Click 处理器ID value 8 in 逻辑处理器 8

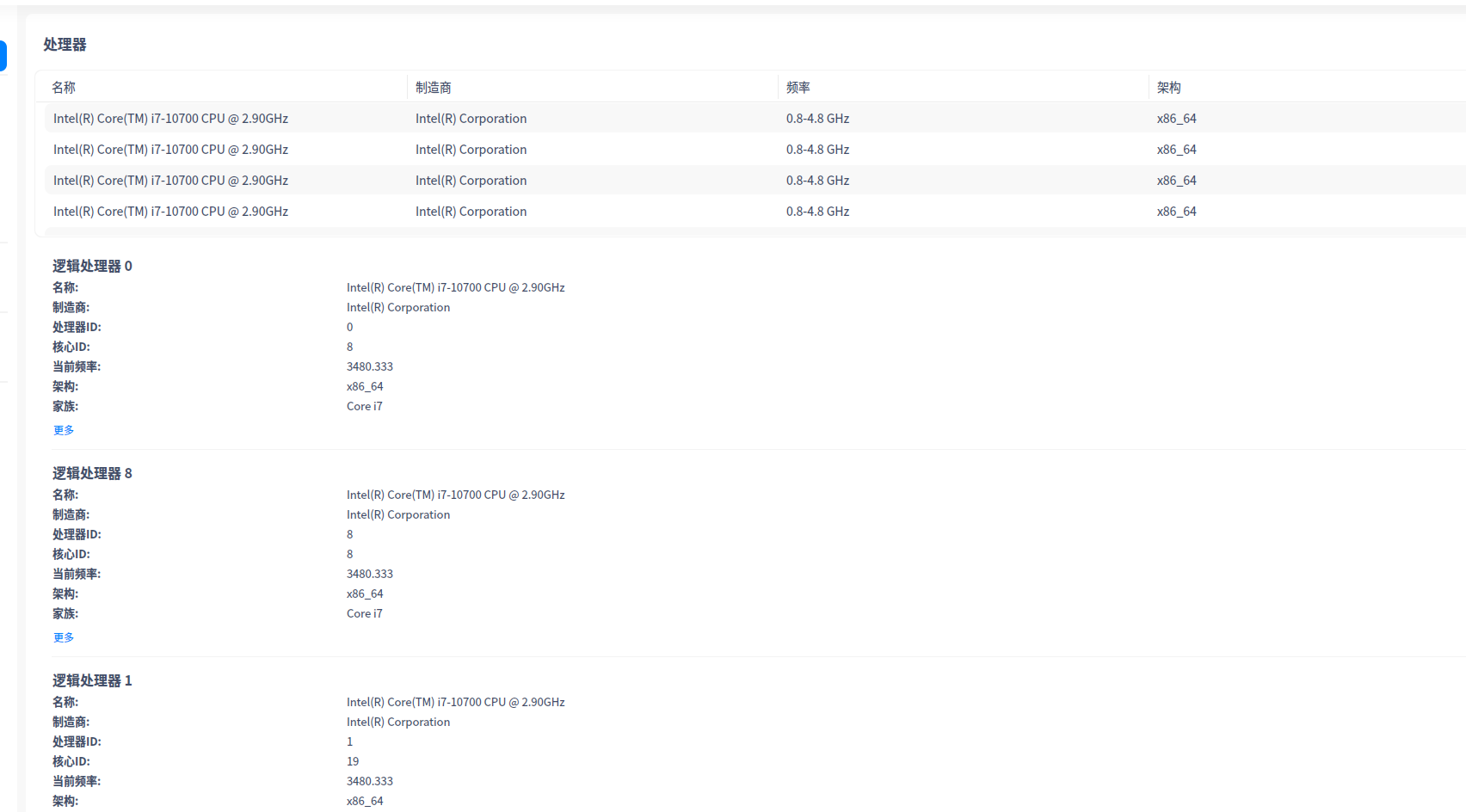click(350, 534)
